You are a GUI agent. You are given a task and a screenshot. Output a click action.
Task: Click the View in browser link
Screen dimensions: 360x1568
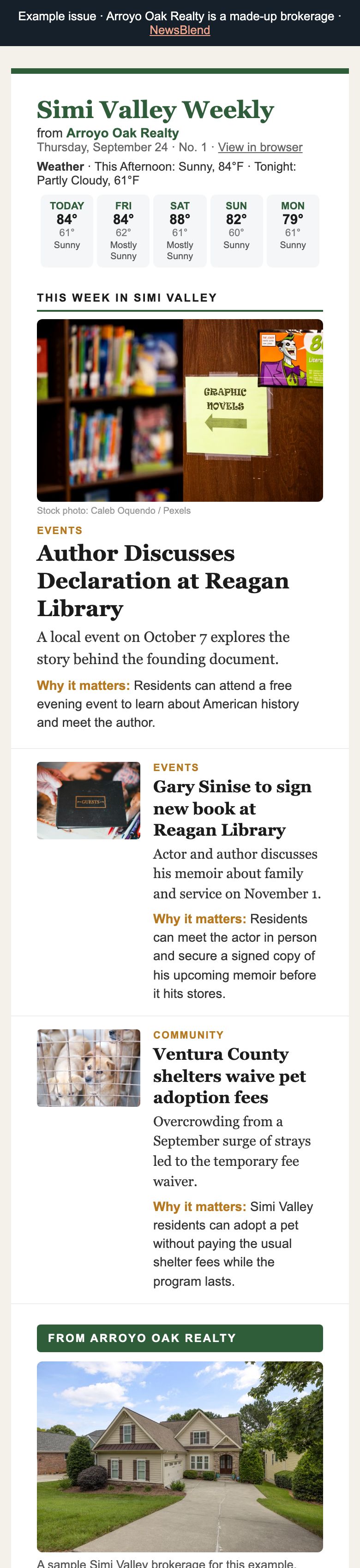coord(260,147)
